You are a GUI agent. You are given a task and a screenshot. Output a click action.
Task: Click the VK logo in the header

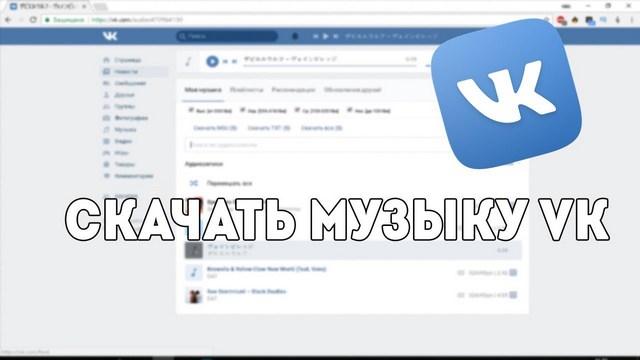tap(110, 36)
